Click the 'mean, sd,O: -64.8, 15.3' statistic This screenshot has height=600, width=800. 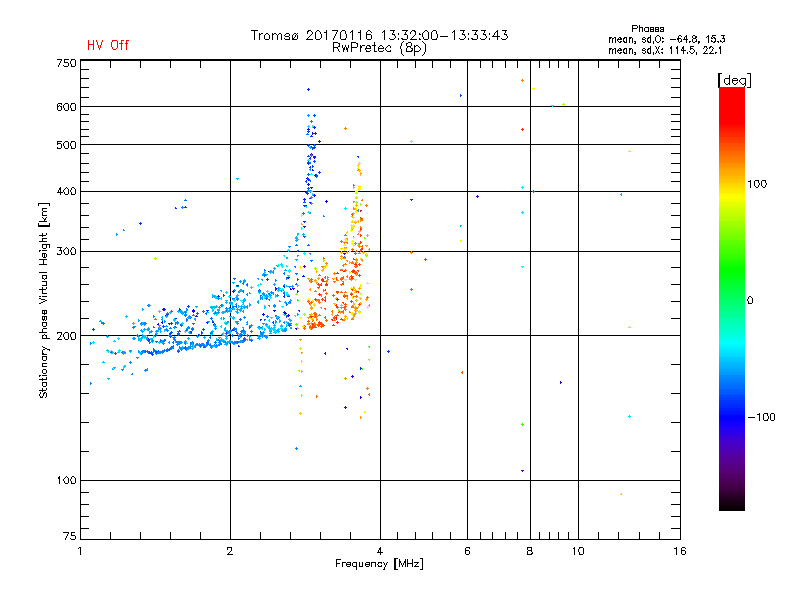coord(666,39)
